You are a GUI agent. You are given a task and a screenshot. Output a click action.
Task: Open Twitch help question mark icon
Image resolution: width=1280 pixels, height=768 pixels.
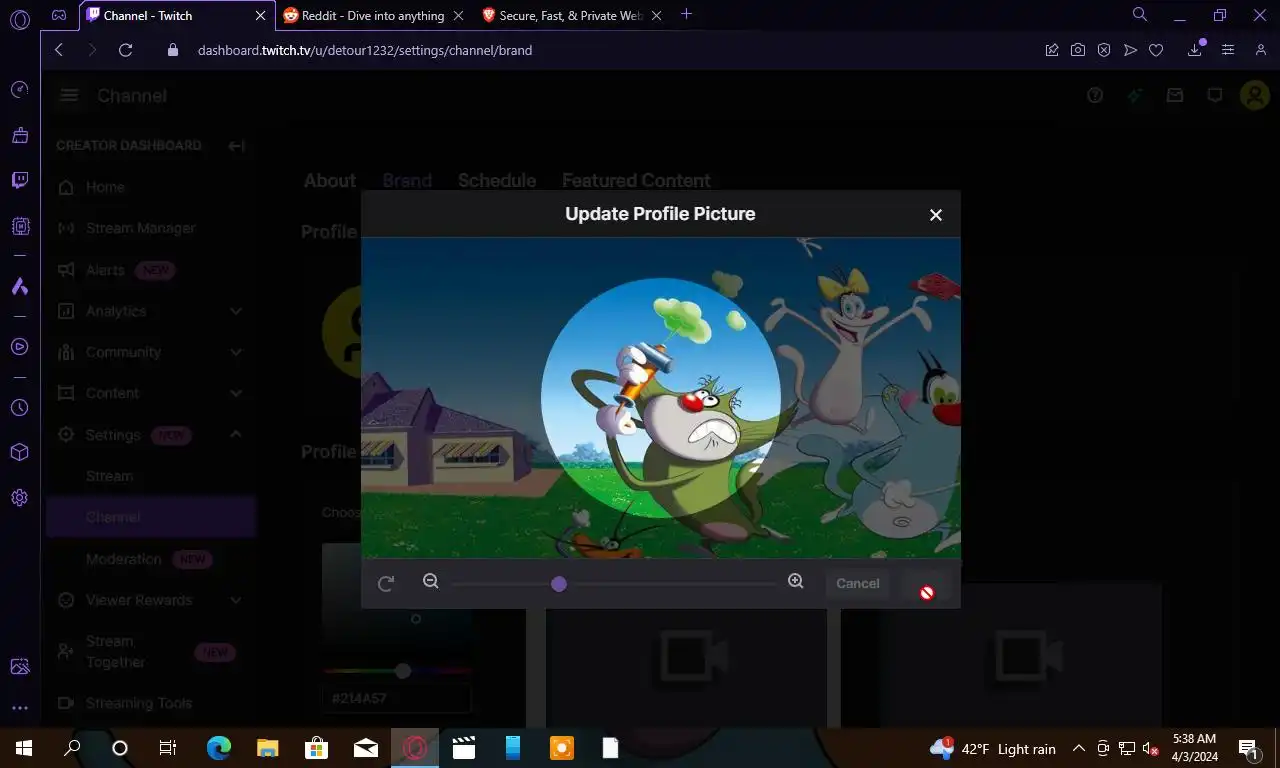[1095, 96]
